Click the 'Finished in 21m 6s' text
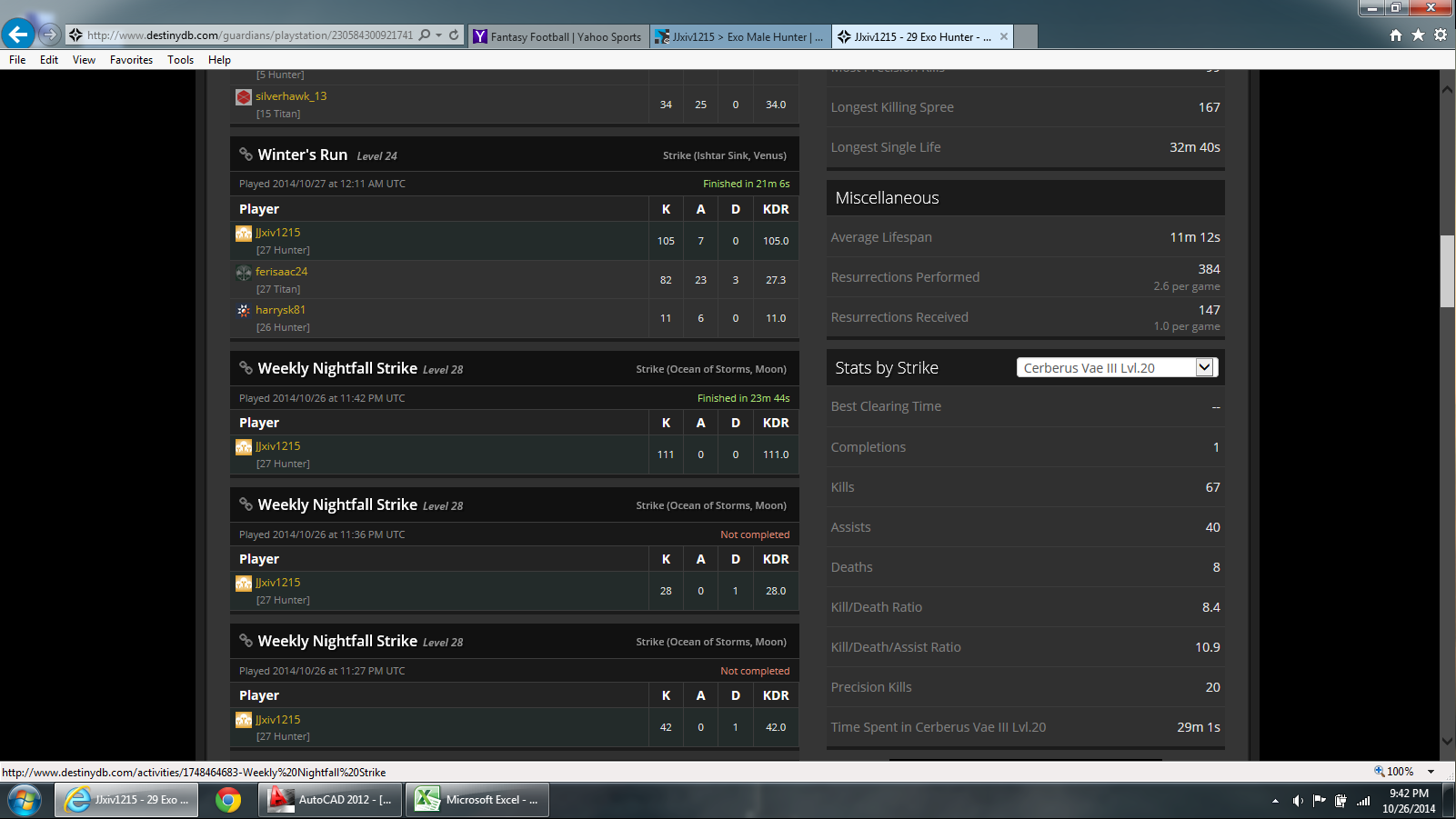 [x=746, y=184]
